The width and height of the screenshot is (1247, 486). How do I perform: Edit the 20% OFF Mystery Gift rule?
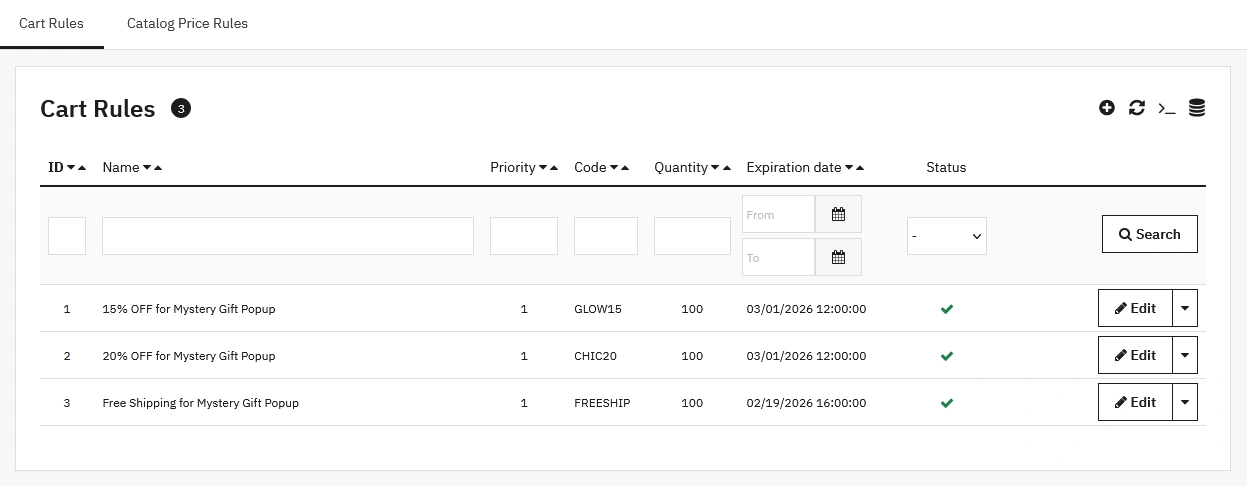[1135, 355]
